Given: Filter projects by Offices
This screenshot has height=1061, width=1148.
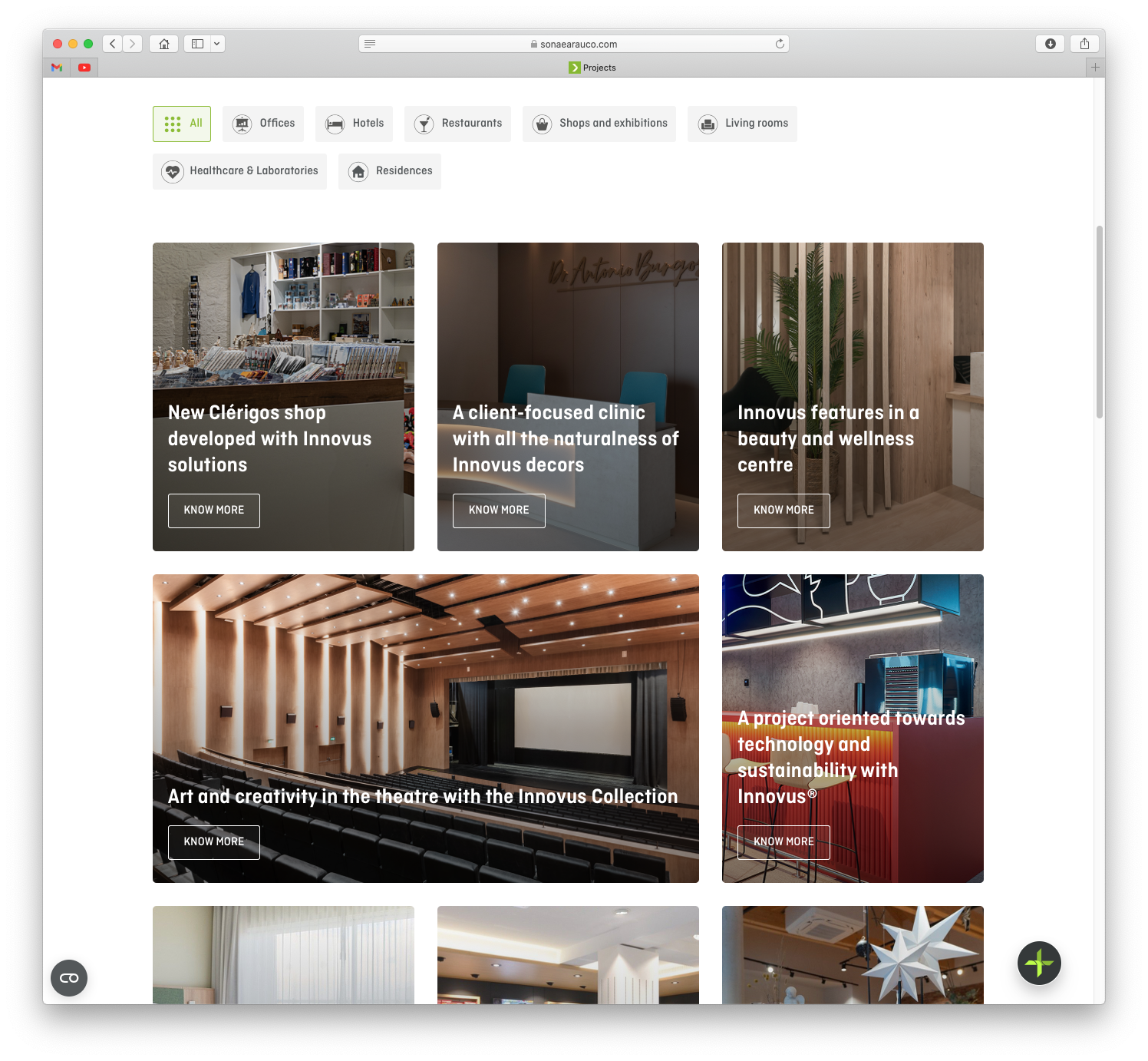Looking at the screenshot, I should 263,124.
